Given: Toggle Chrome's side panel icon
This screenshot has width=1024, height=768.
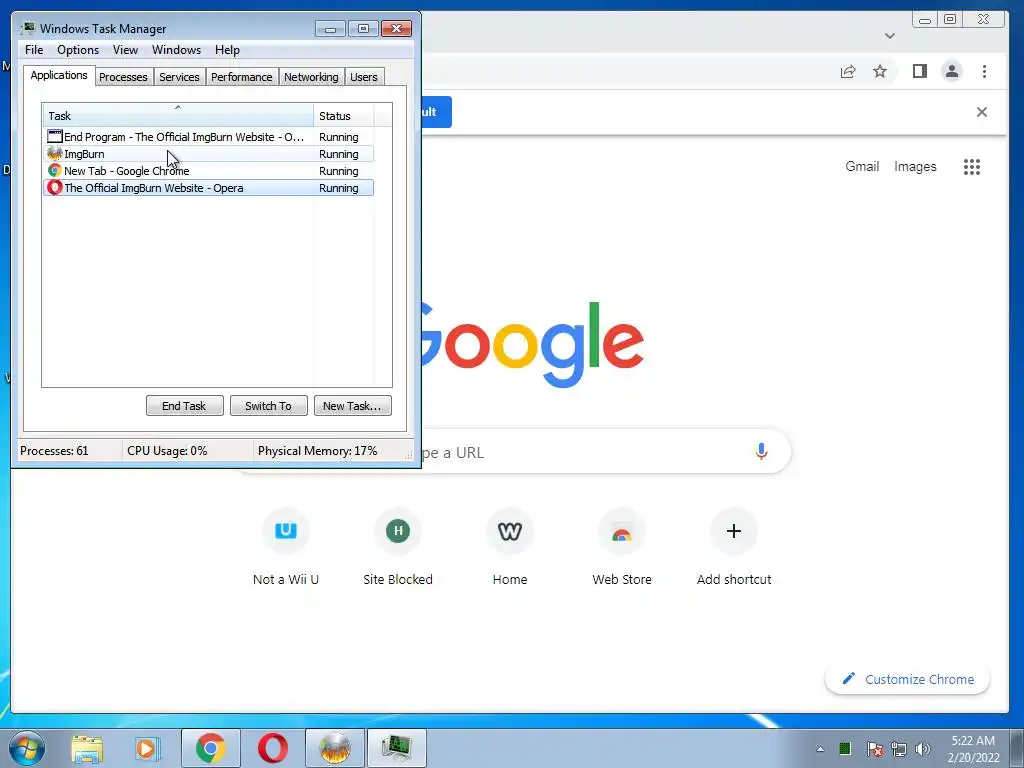Looking at the screenshot, I should 920,71.
